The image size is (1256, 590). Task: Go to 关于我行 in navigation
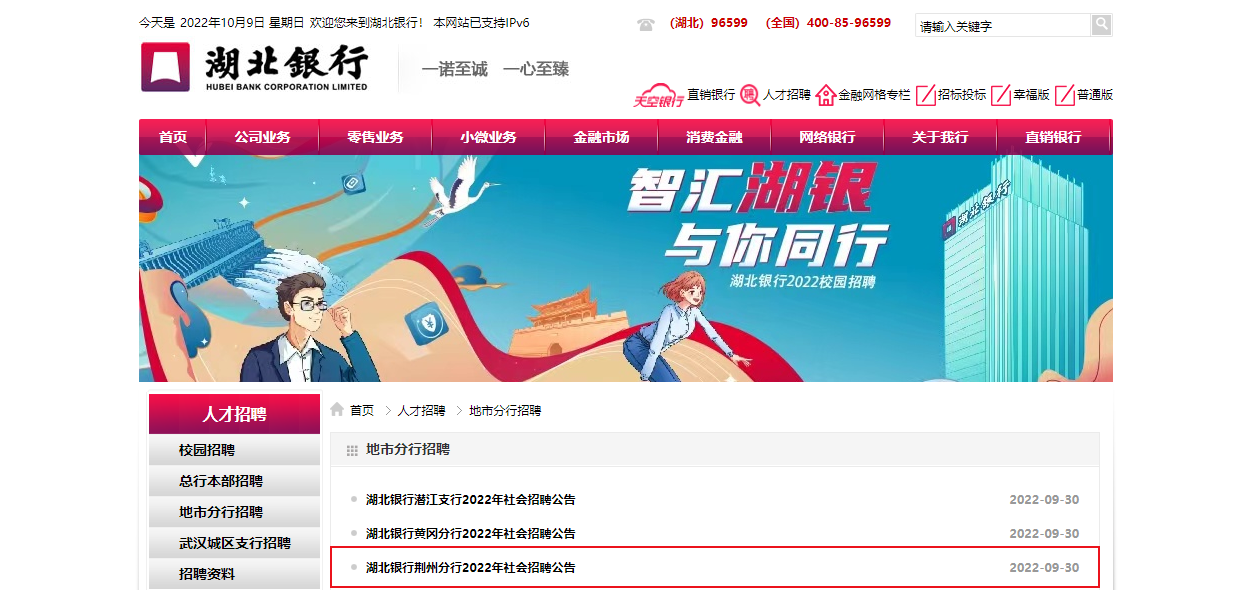[x=940, y=137]
